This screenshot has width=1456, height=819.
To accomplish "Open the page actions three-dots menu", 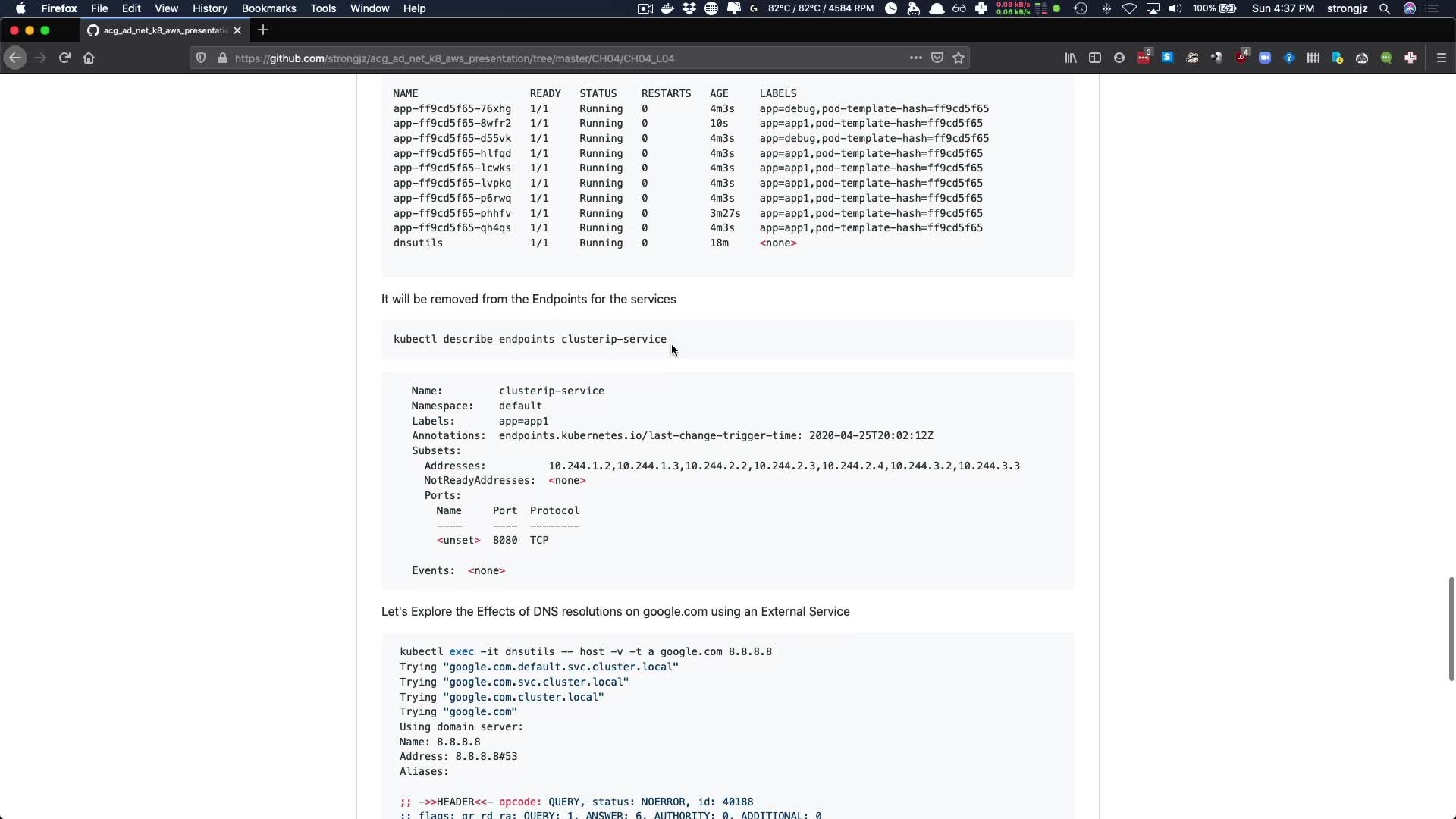I will (915, 58).
